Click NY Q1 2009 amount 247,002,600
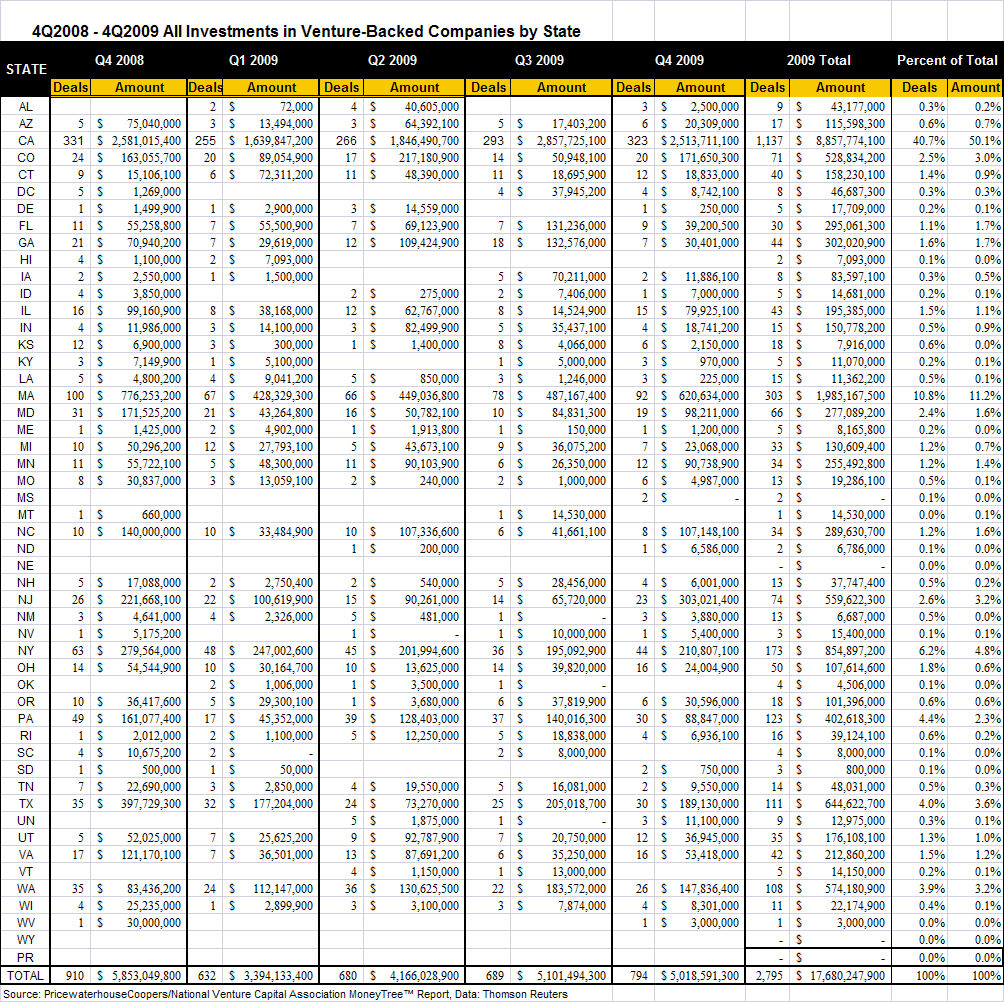Image resolution: width=1004 pixels, height=1002 pixels. [x=283, y=650]
